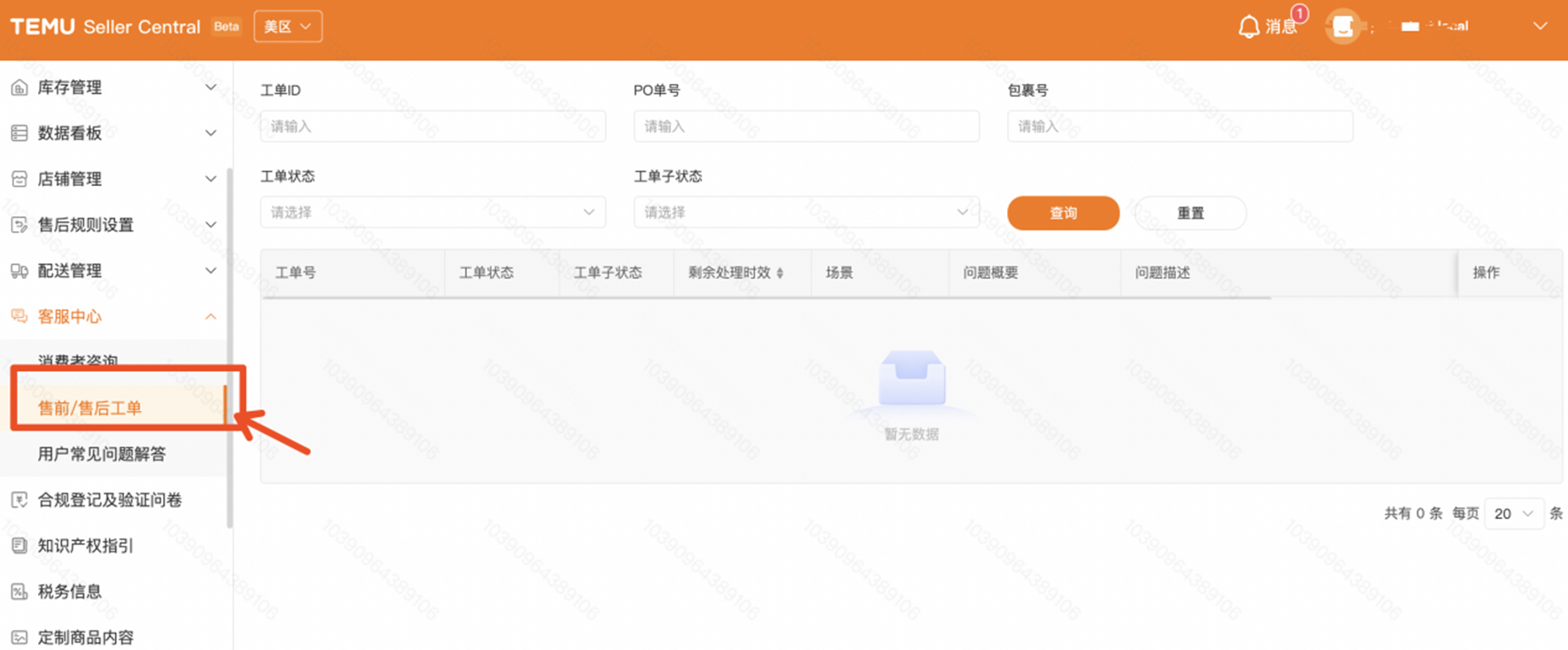The image size is (1568, 650).
Task: Change the 20 per page size selector
Action: 1513,513
